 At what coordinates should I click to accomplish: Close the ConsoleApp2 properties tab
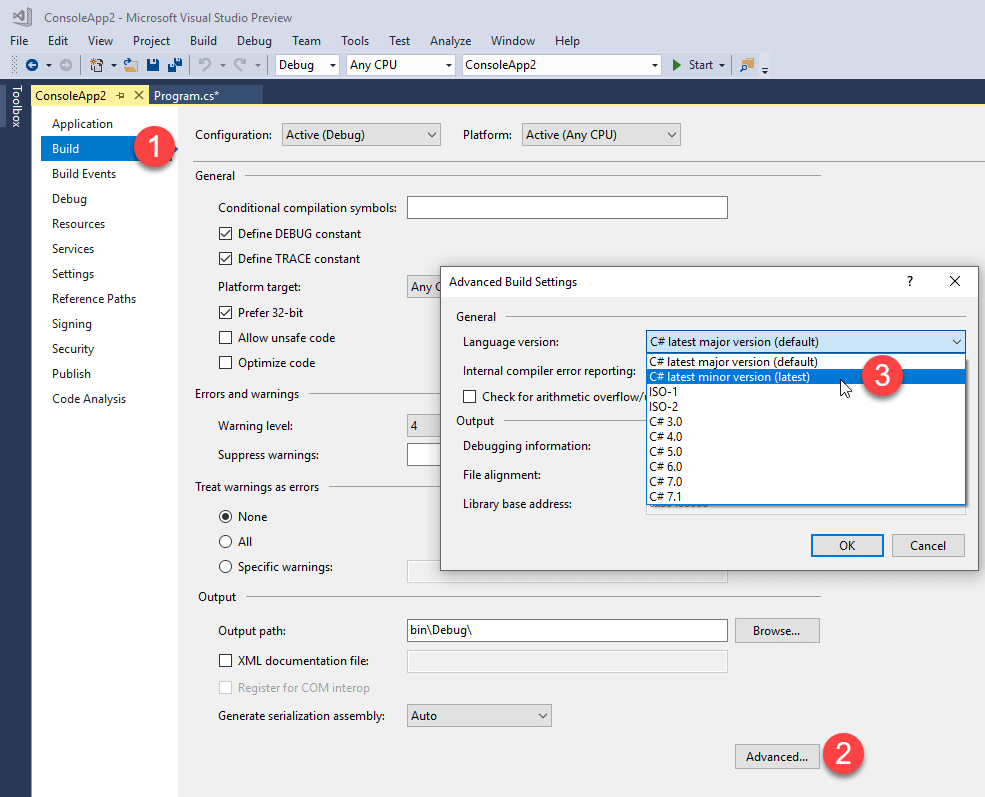coord(139,95)
